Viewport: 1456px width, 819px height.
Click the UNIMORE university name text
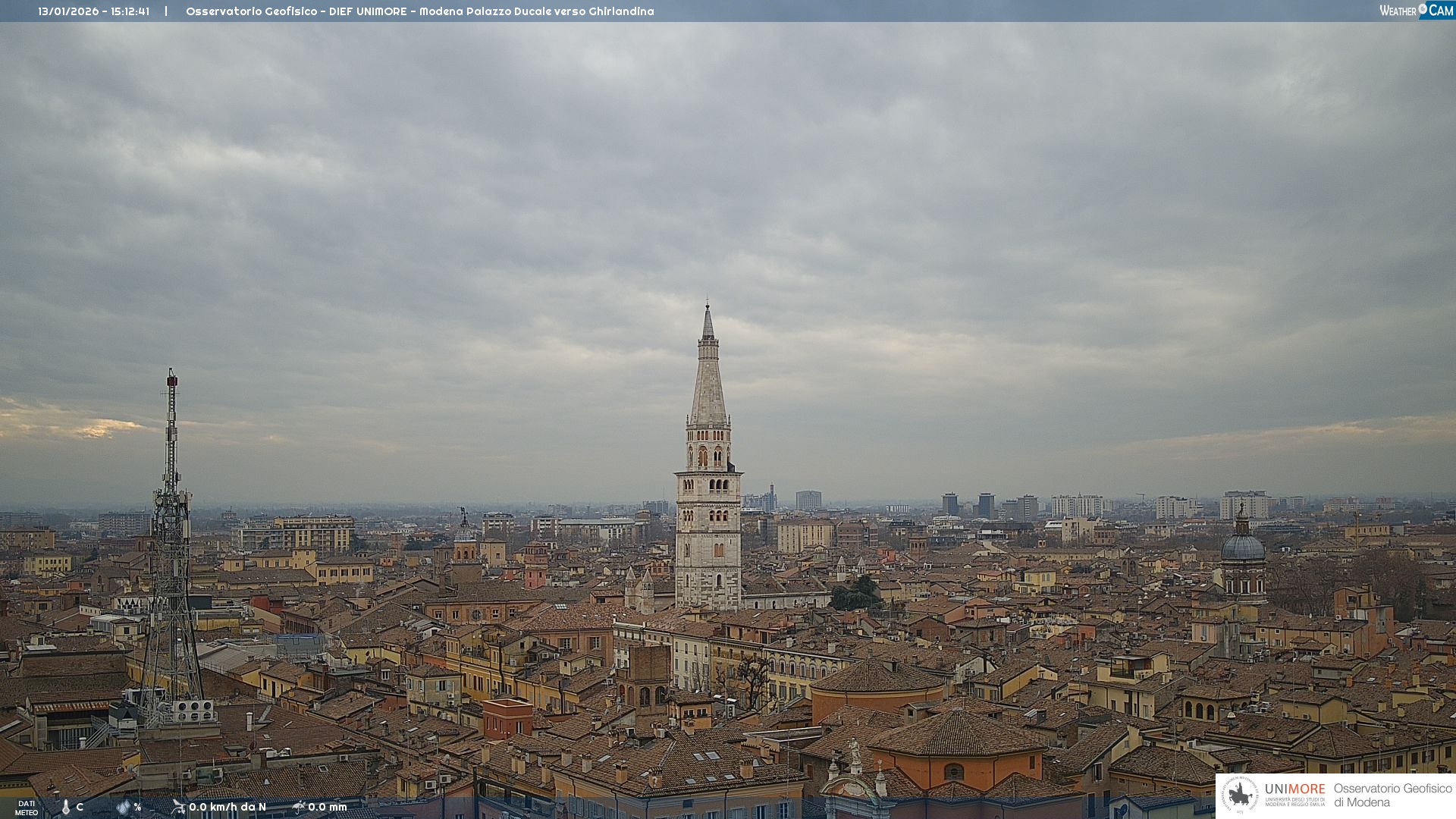pyautogui.click(x=1294, y=789)
